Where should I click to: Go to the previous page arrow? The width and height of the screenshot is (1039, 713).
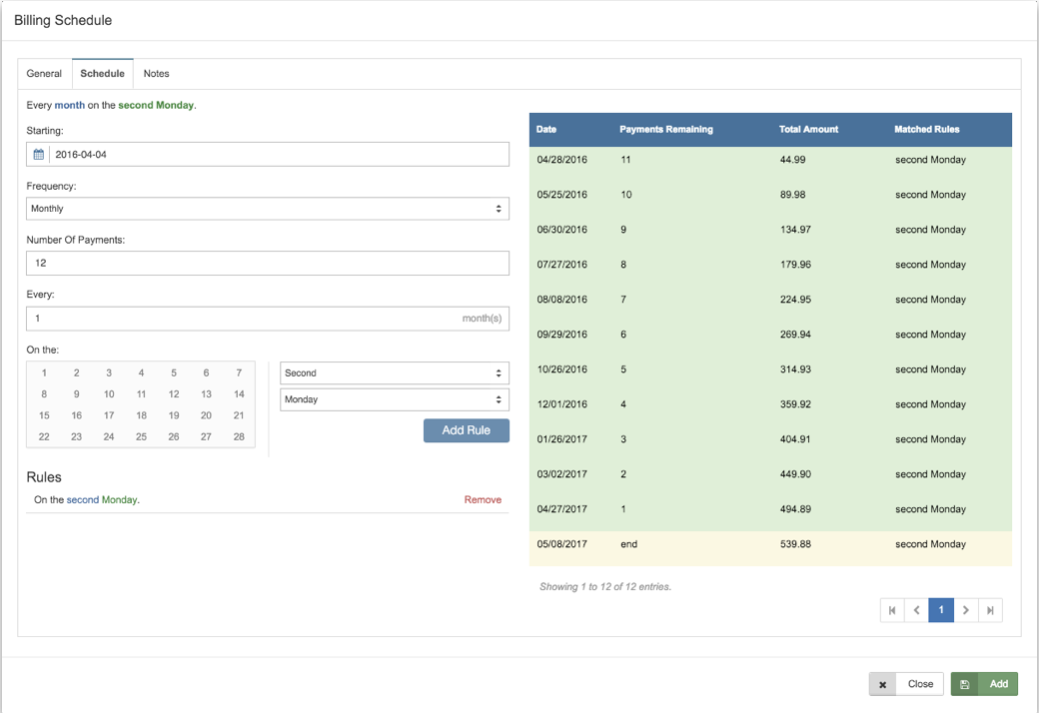pyautogui.click(x=917, y=610)
